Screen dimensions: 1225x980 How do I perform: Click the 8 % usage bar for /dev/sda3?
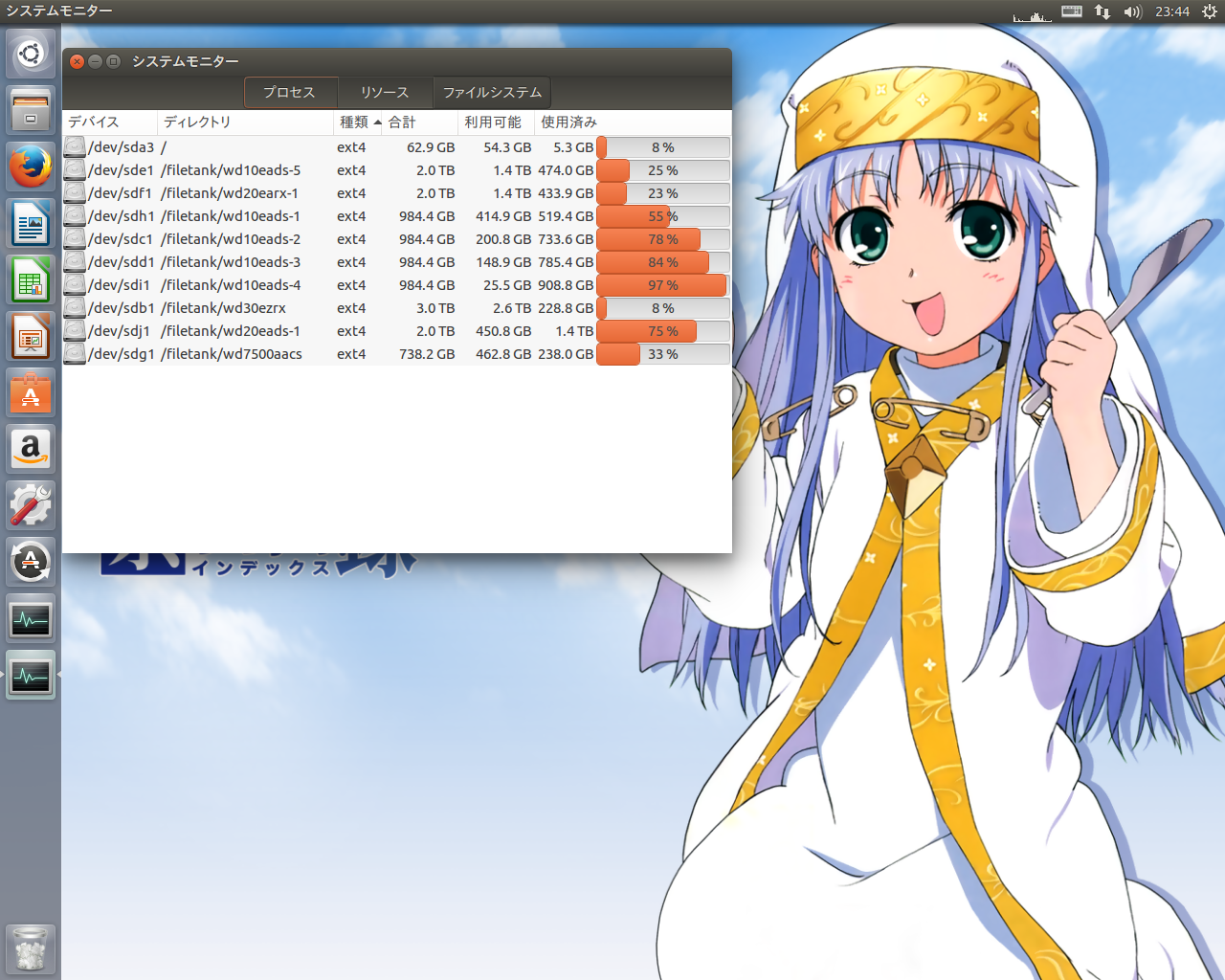click(663, 147)
